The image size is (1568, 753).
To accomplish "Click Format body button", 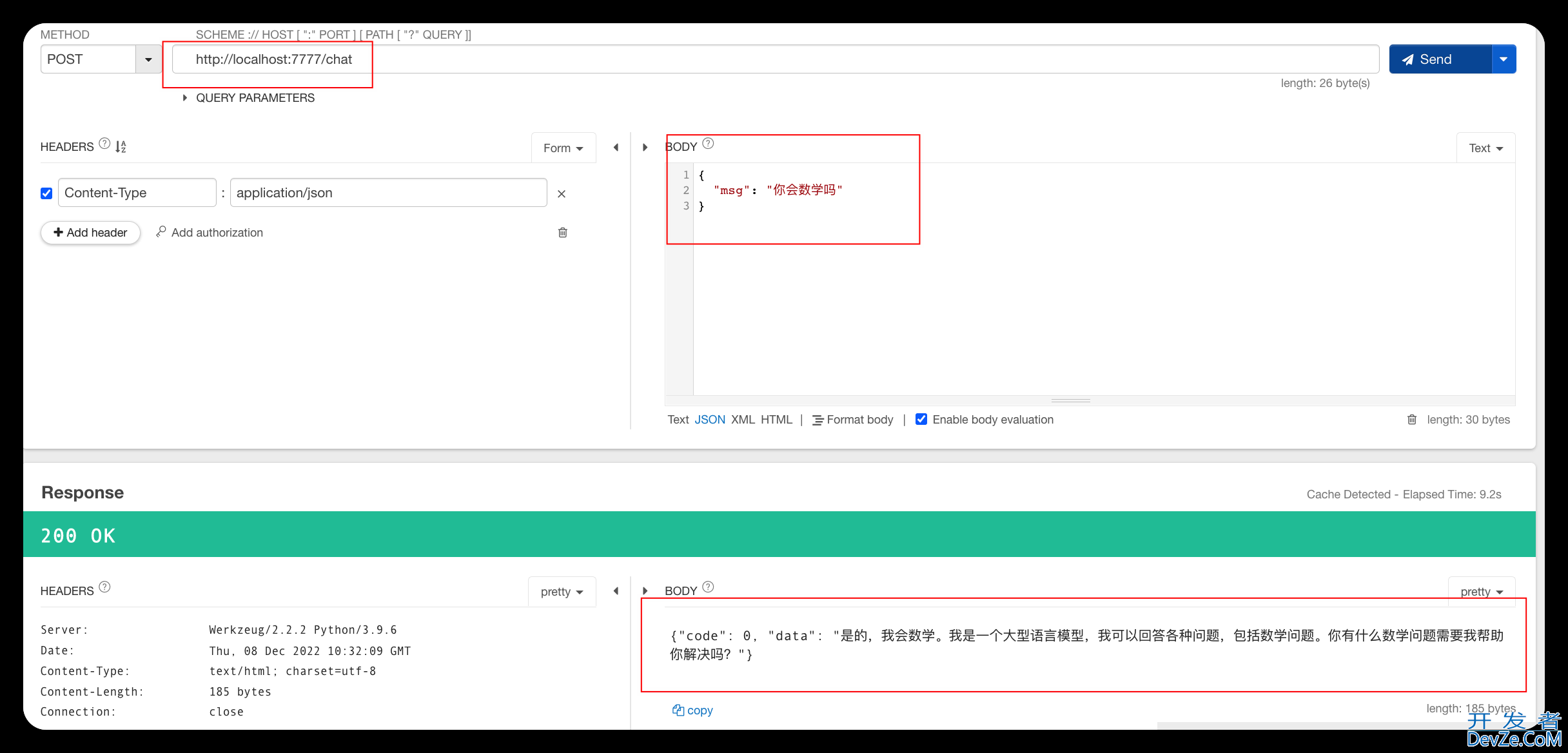I will click(853, 420).
